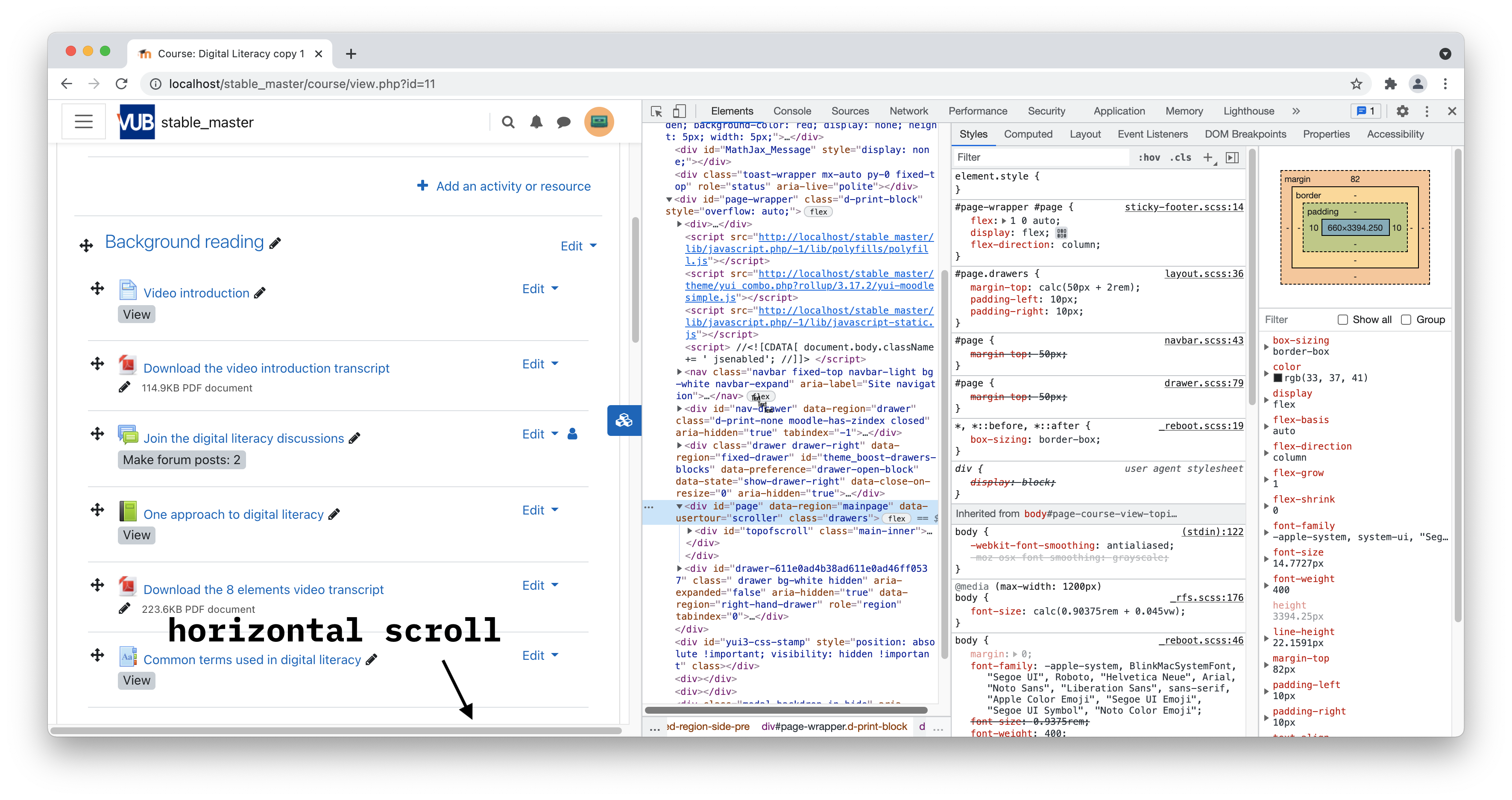Screen dimensions: 1512x800
Task: Open the Edit dropdown for Video introduction
Action: coord(540,289)
